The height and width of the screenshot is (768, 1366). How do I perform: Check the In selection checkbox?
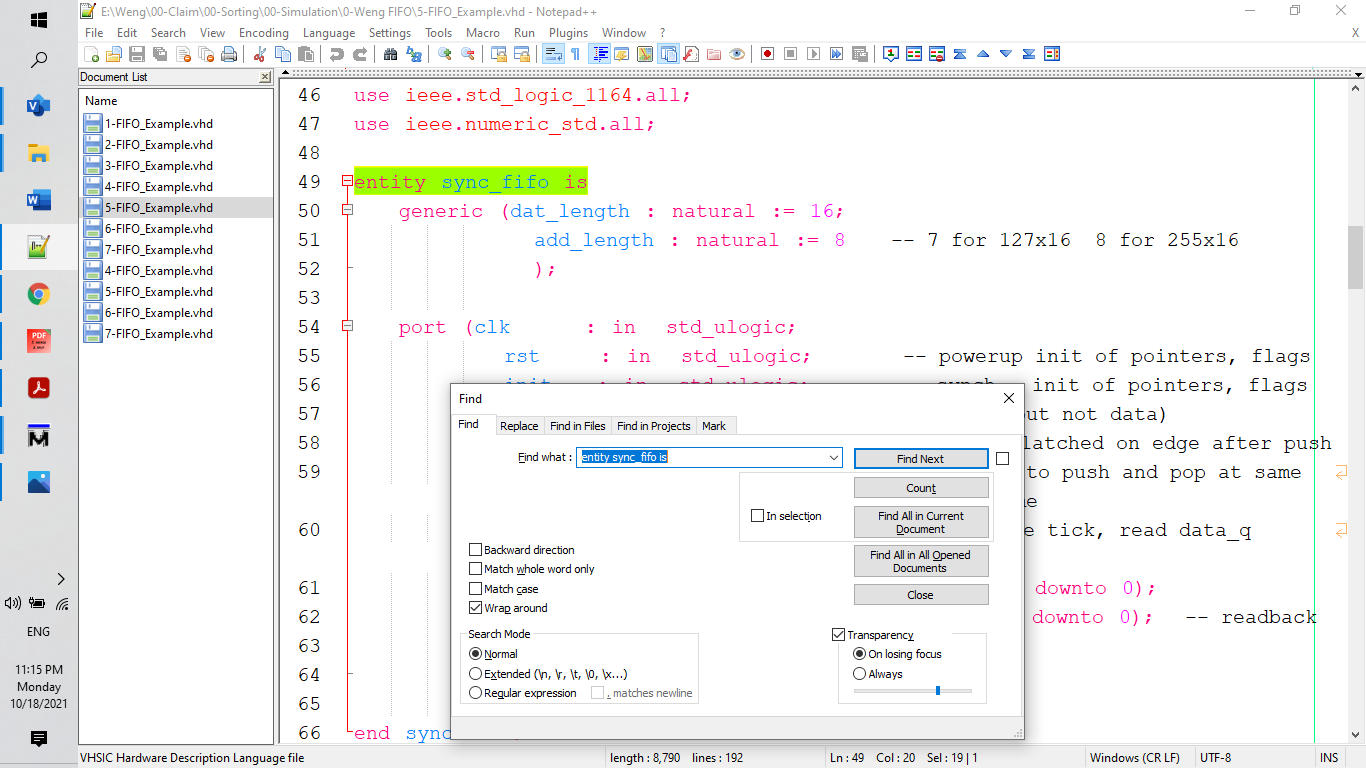[x=757, y=516]
